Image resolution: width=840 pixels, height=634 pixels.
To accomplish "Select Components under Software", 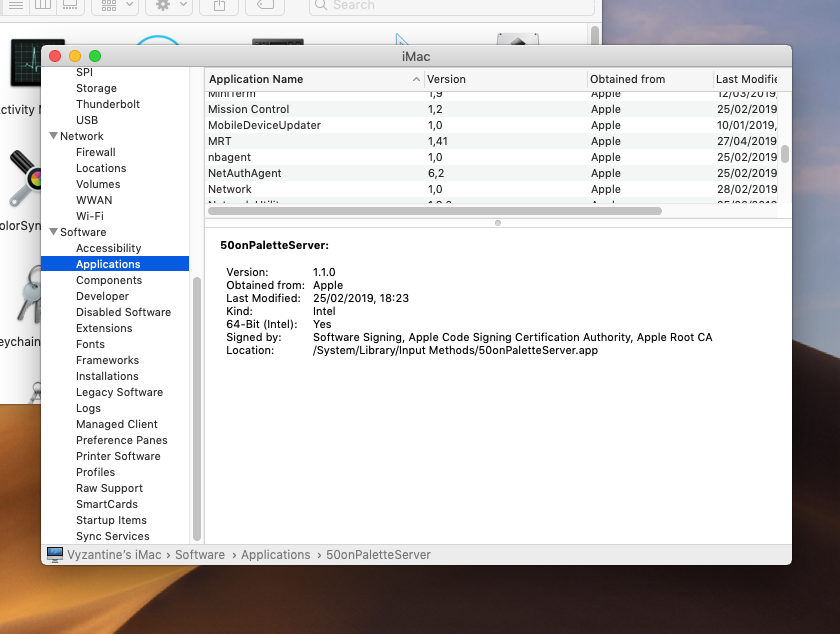I will [109, 280].
